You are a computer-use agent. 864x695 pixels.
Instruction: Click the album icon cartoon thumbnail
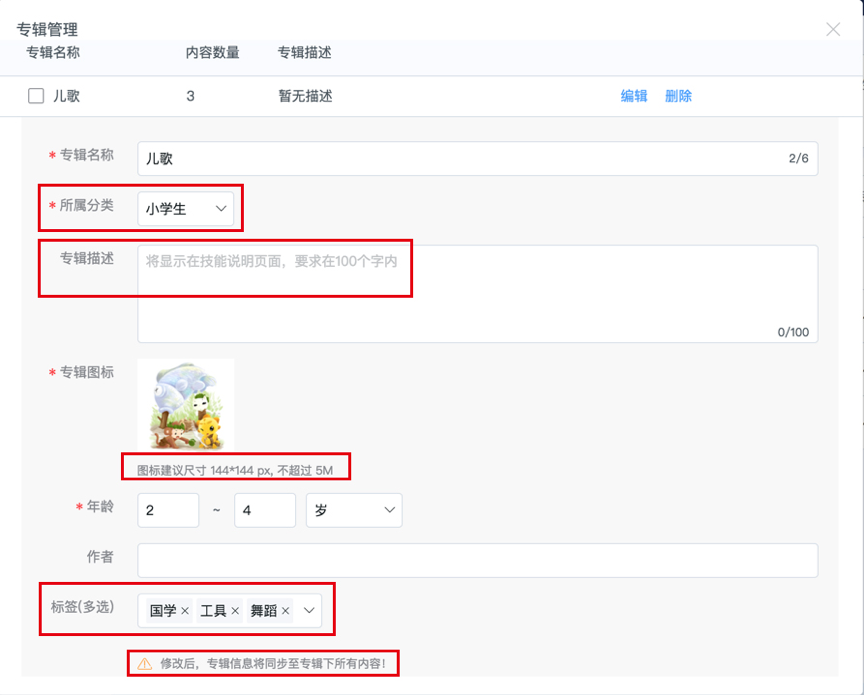click(x=186, y=406)
